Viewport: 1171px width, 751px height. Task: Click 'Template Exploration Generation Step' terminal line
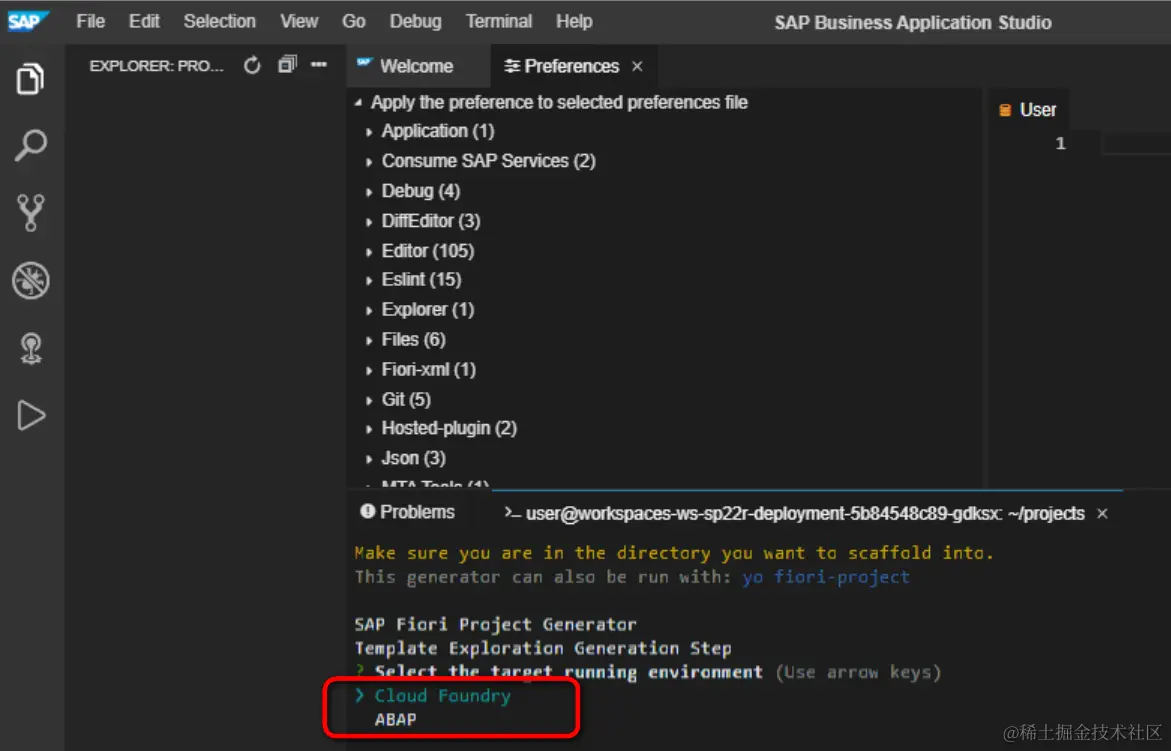[543, 648]
